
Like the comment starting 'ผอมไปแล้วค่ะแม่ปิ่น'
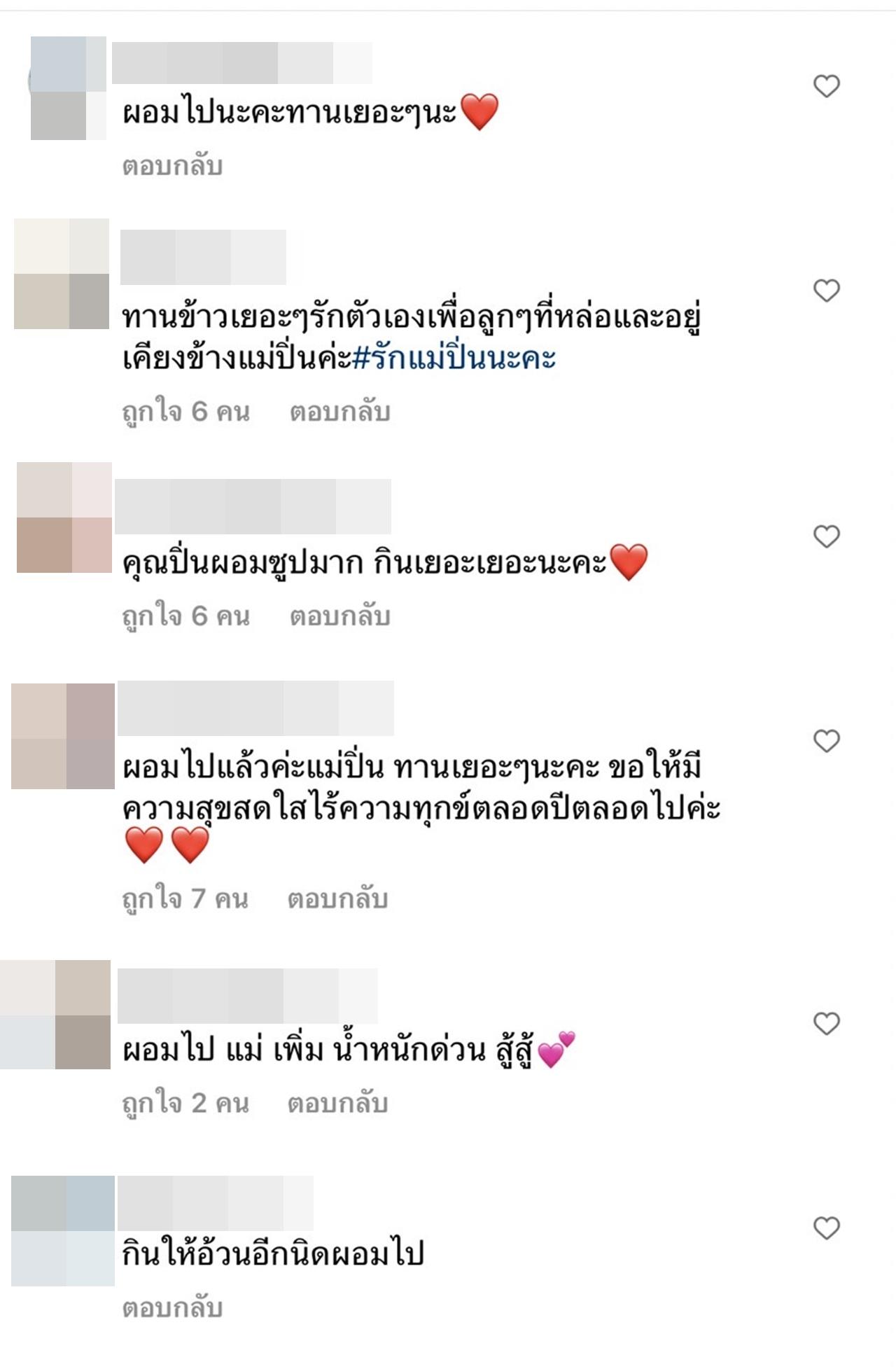[826, 741]
